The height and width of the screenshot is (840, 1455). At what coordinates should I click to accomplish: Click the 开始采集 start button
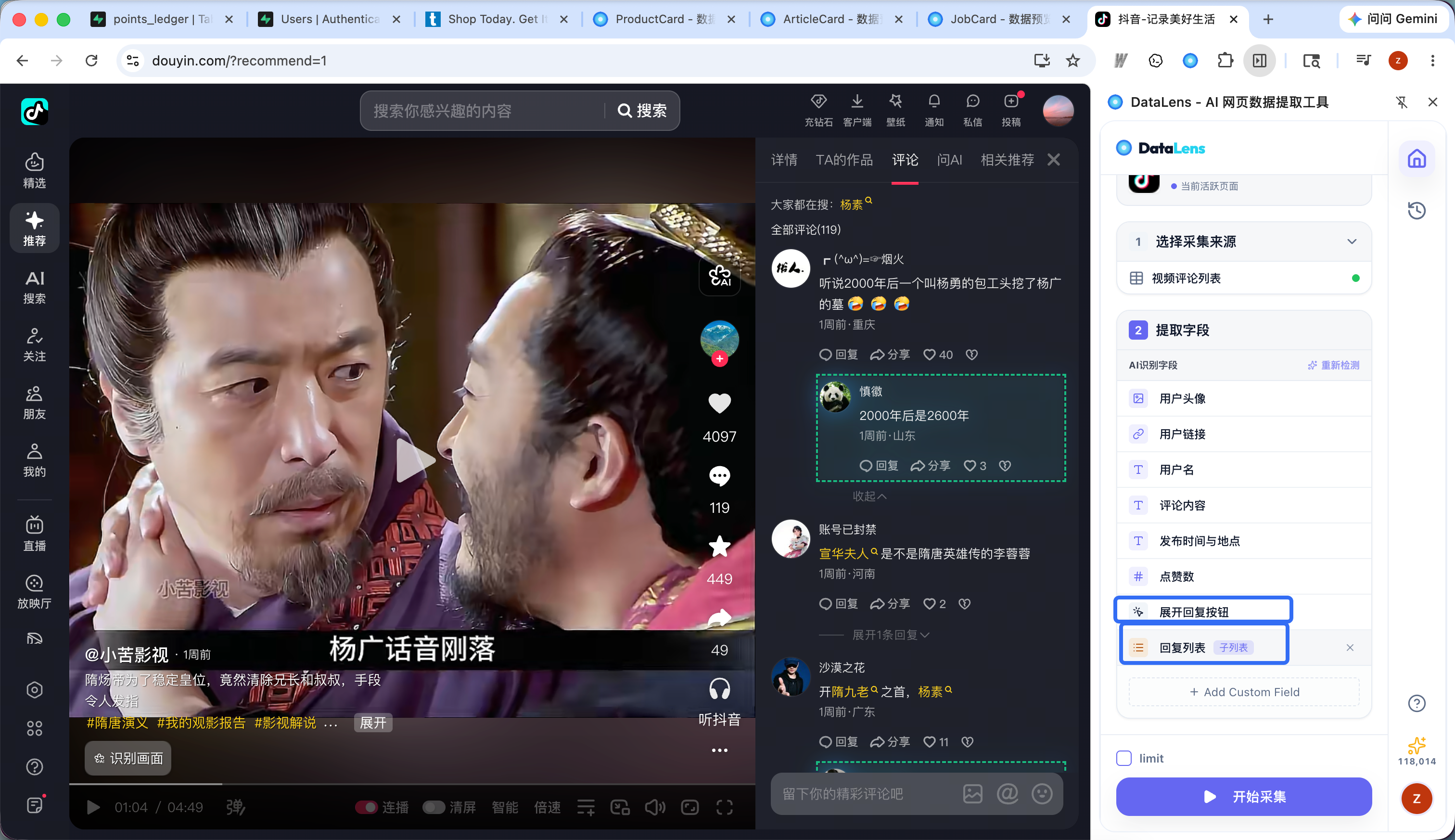pos(1243,797)
